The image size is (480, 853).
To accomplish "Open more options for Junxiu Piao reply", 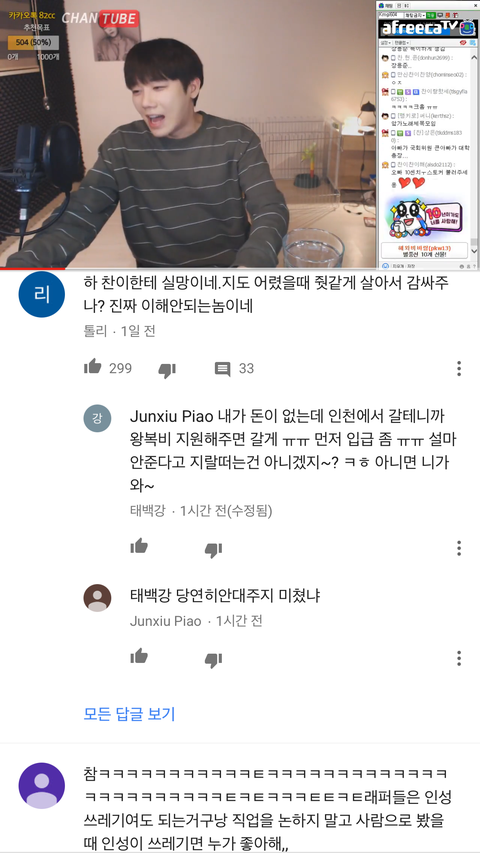I will (x=459, y=658).
